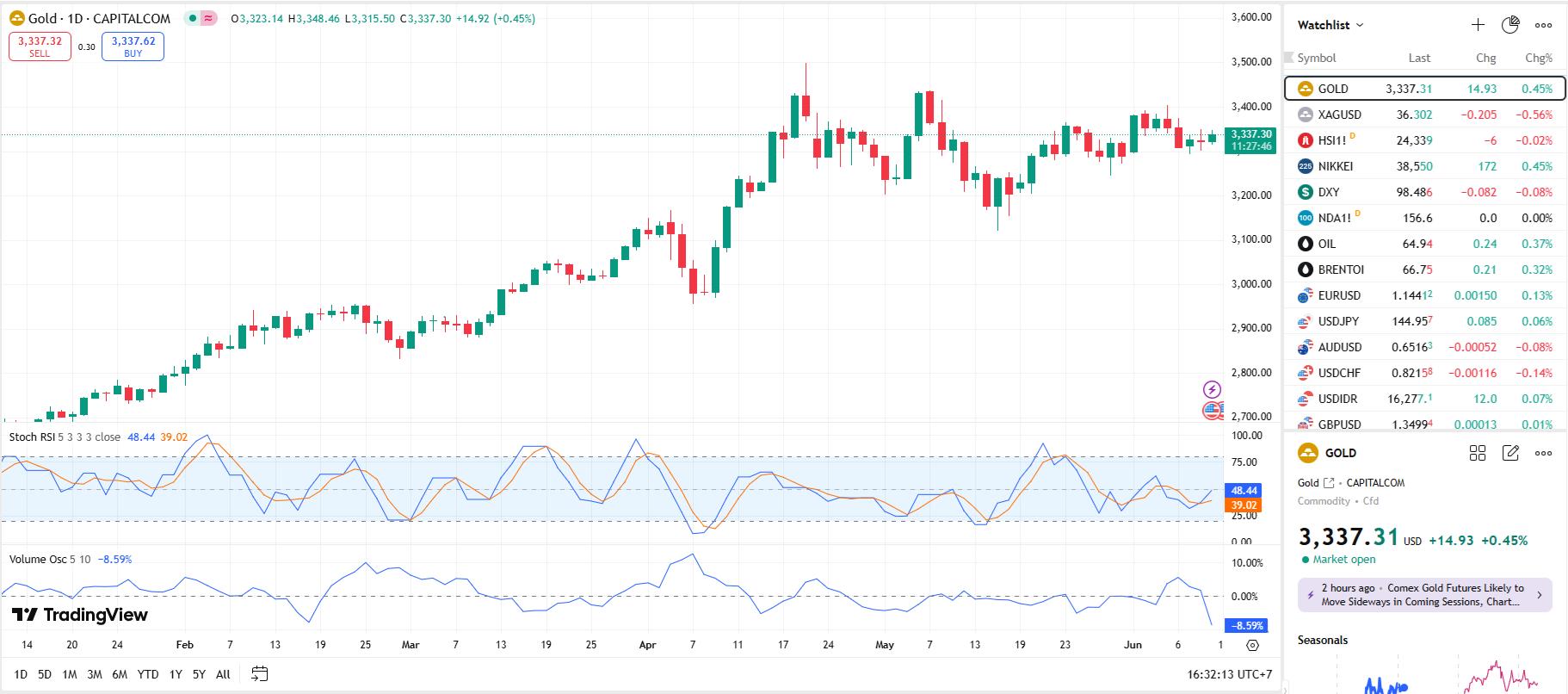This screenshot has width=1568, height=694.
Task: Select the 6M date range tab
Action: [x=120, y=674]
